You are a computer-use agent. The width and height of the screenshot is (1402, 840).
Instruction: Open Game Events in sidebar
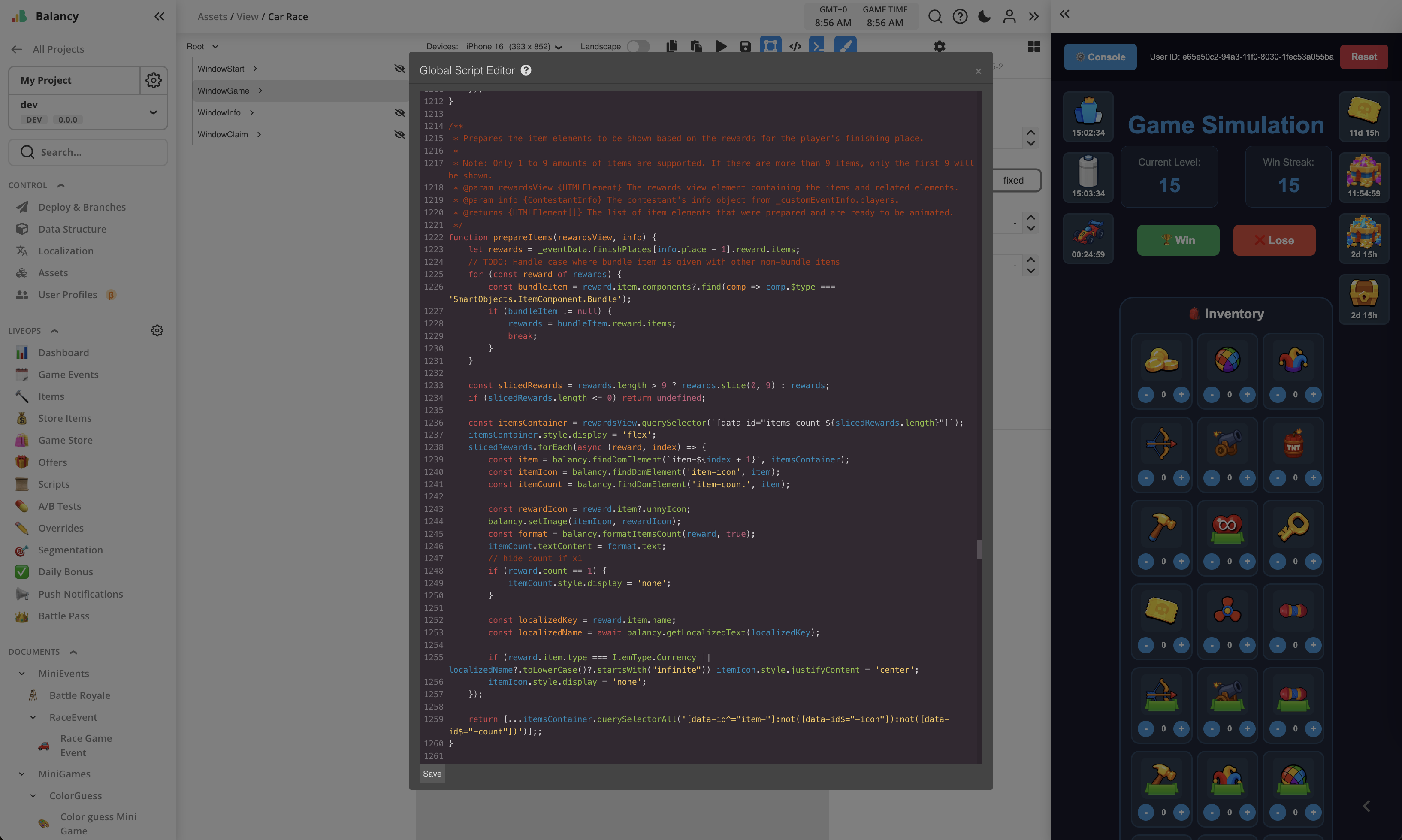68,374
